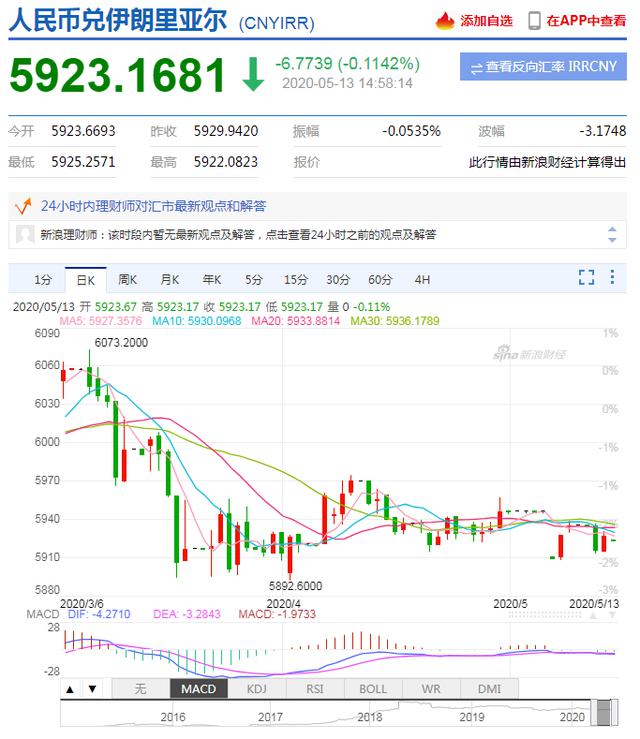Viewport: 640px width, 739px height.
Task: Click 查看反向汇率 IRRCNY button
Action: (x=543, y=66)
